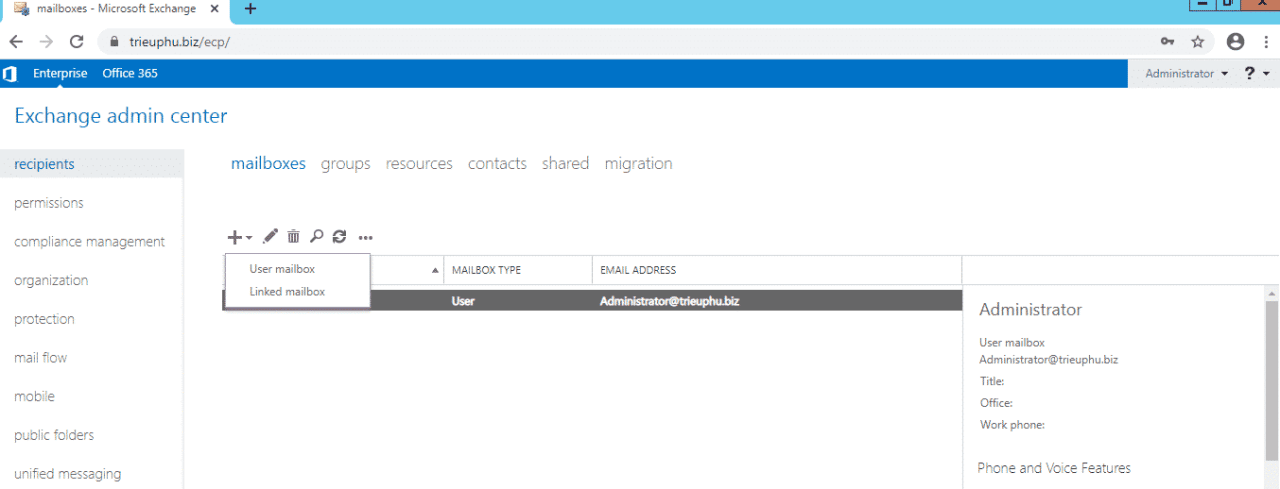Click the browser reload button
Viewport: 1280px width, 489px height.
[76, 42]
